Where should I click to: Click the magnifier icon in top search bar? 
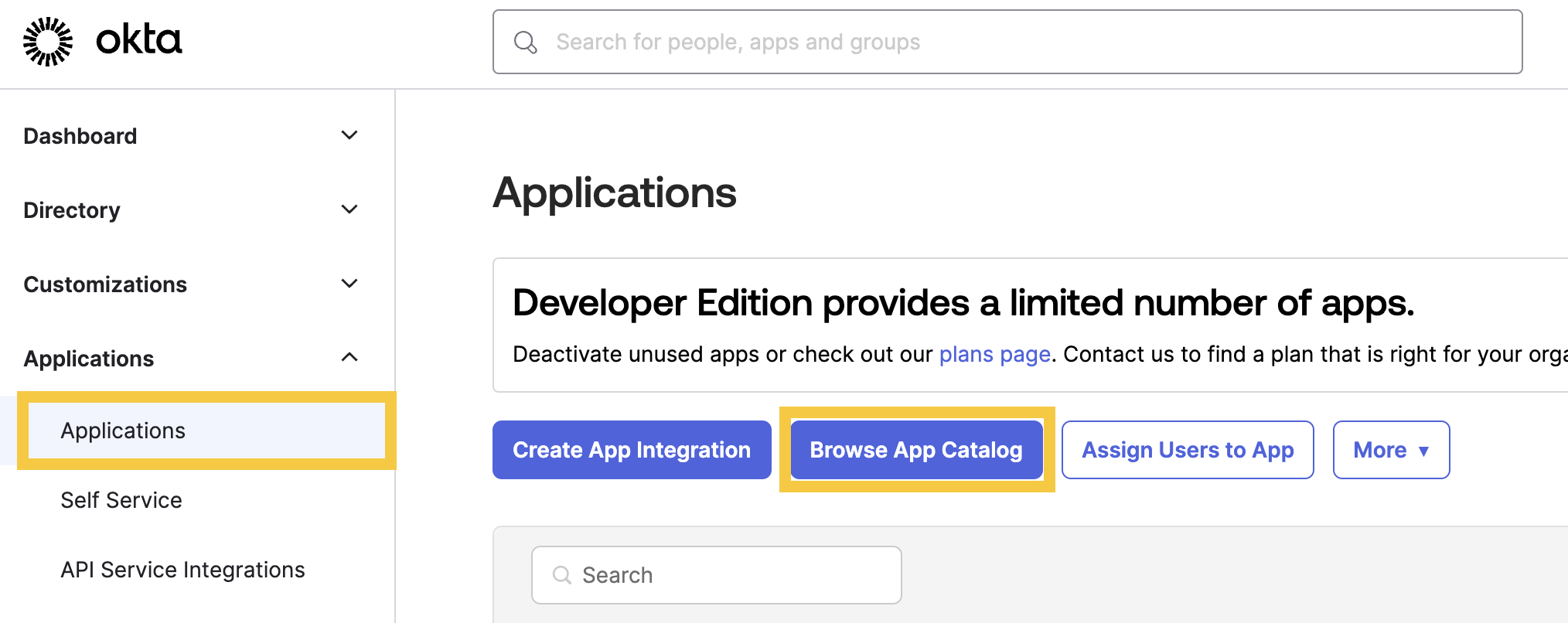[526, 43]
